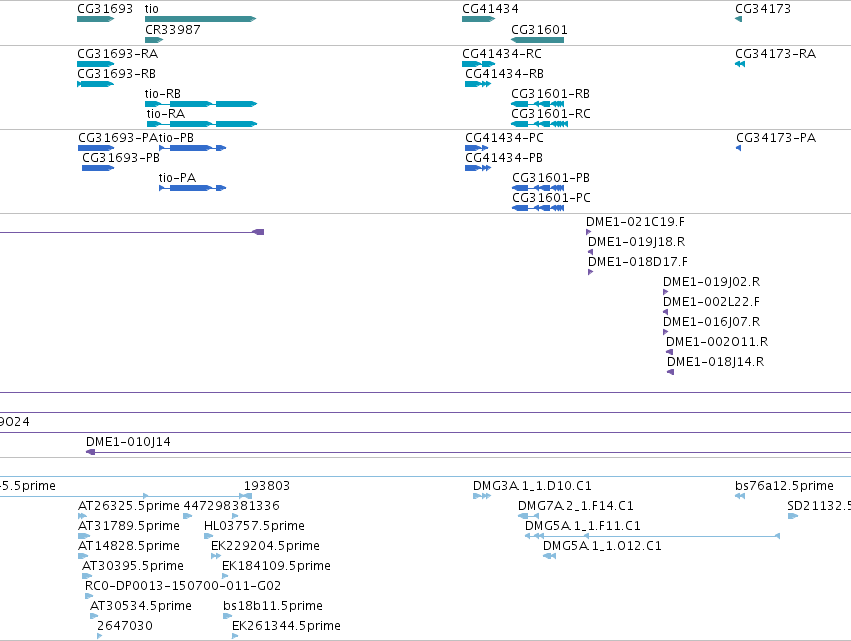Screen dimensions: 851x641
Task: Select BAC end DME1-018J14.R
Action: [715, 363]
